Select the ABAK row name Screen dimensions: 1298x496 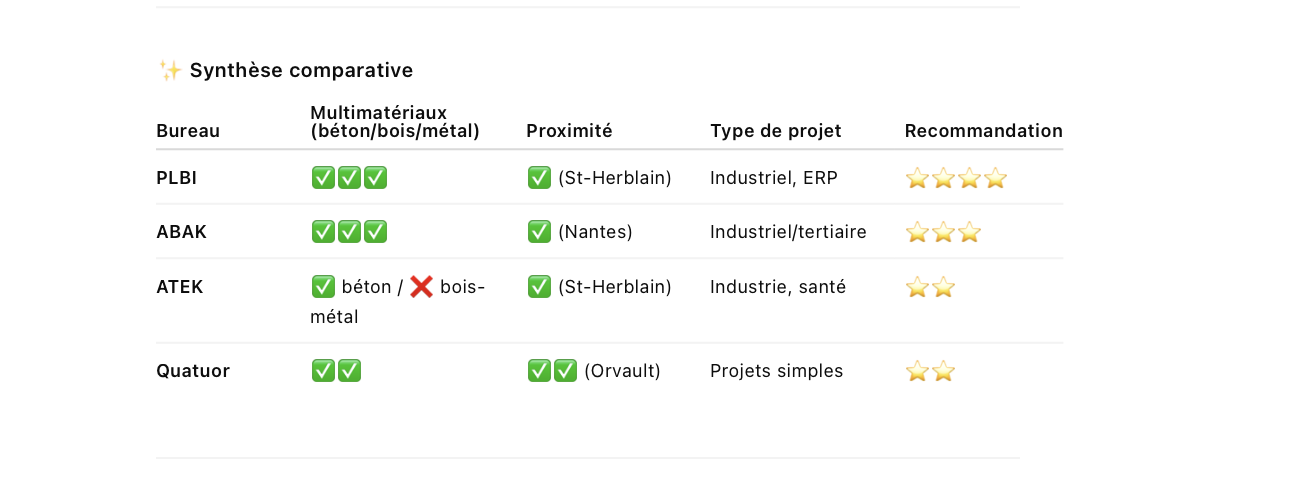coord(181,232)
